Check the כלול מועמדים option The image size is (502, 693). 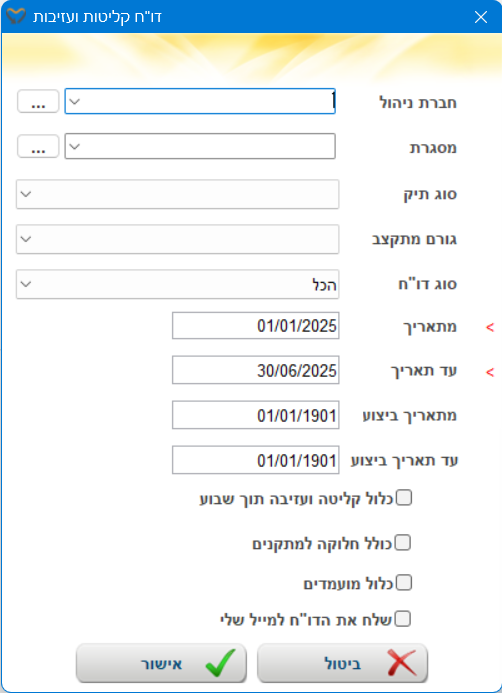tap(403, 583)
